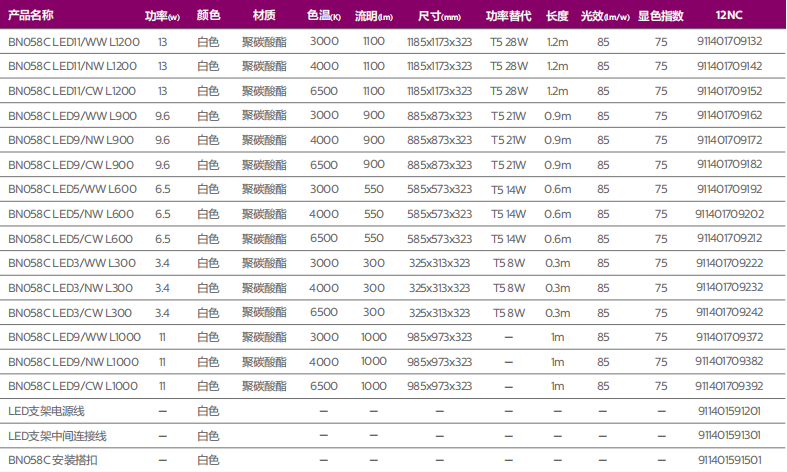
Task: Click T5 21W in LED9/CW L900 row
Action: pos(509,165)
